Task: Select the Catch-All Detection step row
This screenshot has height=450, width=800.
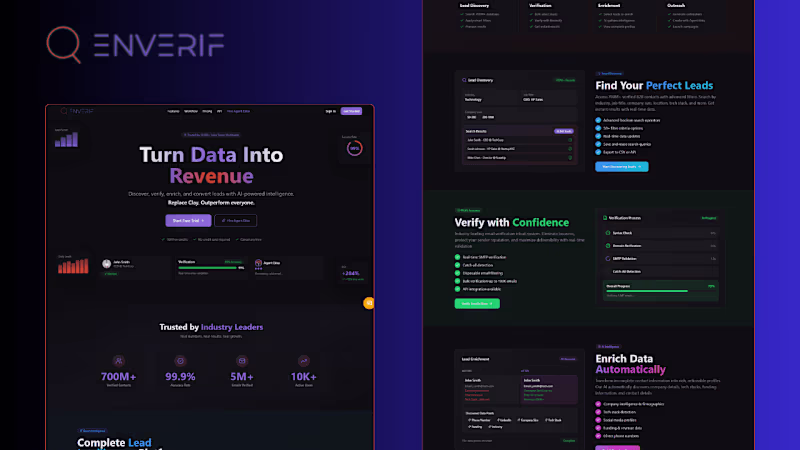Action: coord(660,271)
